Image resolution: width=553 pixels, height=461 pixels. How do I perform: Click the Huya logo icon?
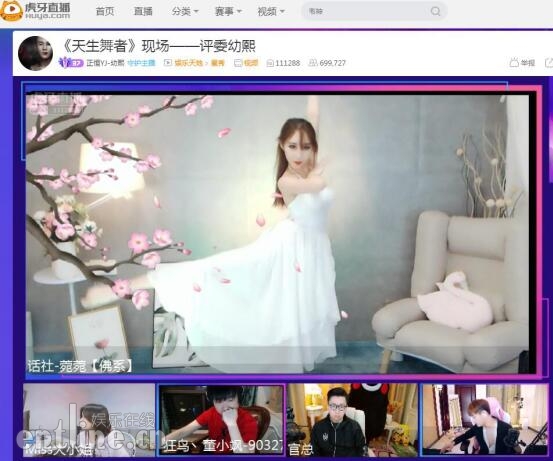(11, 11)
